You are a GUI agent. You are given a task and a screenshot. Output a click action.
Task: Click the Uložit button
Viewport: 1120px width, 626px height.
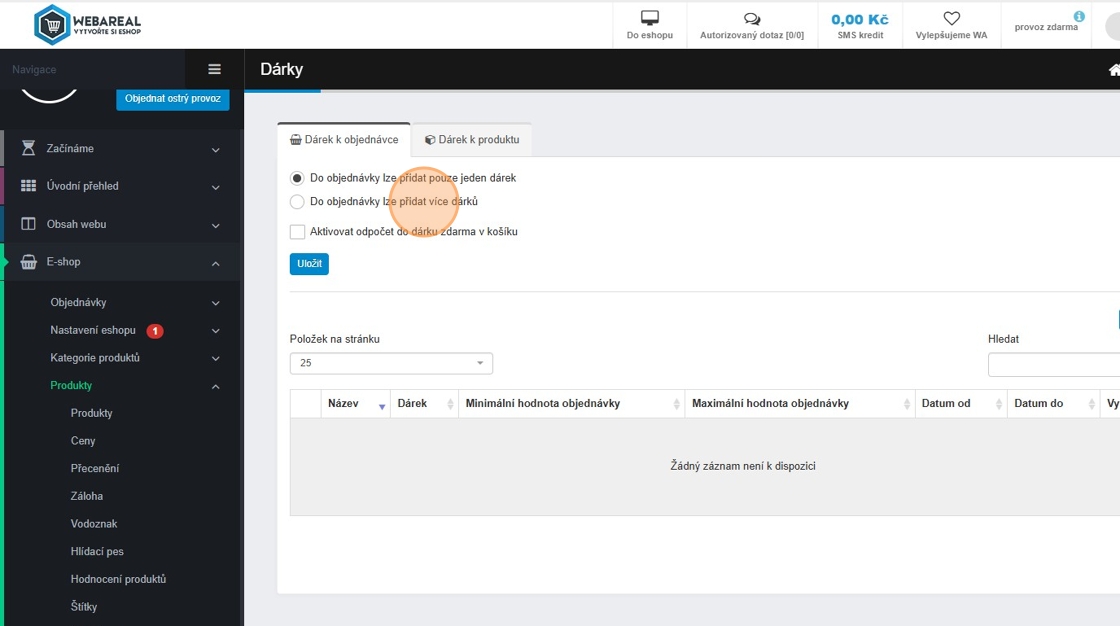point(309,264)
